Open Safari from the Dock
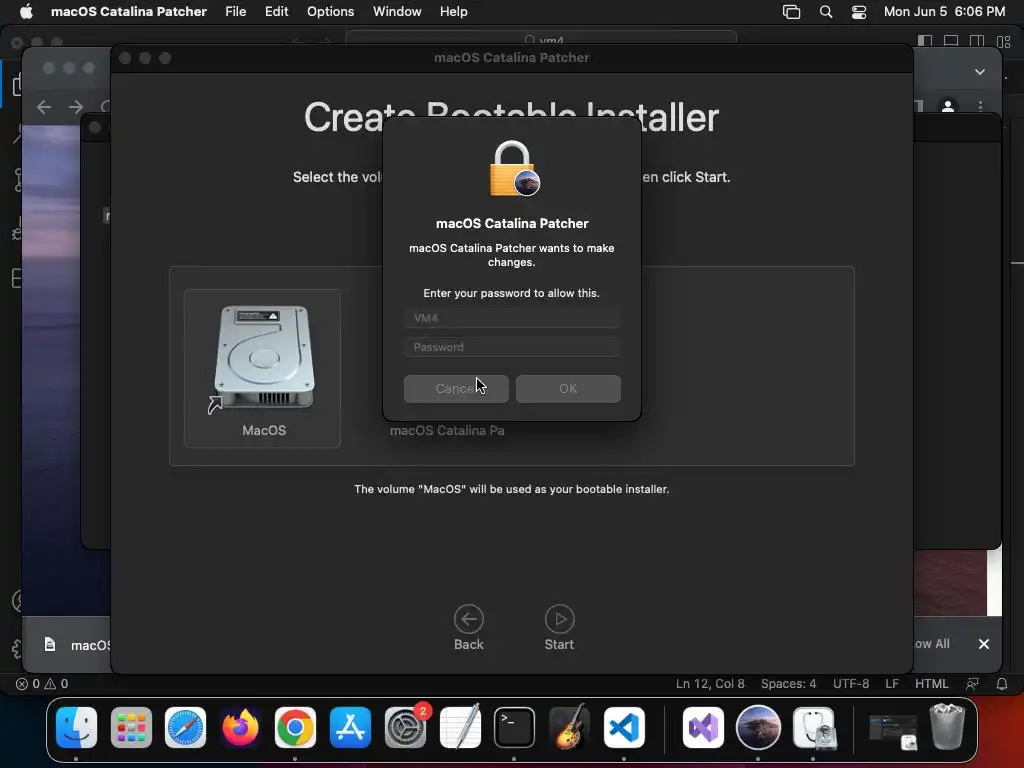Image resolution: width=1024 pixels, height=768 pixels. pyautogui.click(x=185, y=727)
